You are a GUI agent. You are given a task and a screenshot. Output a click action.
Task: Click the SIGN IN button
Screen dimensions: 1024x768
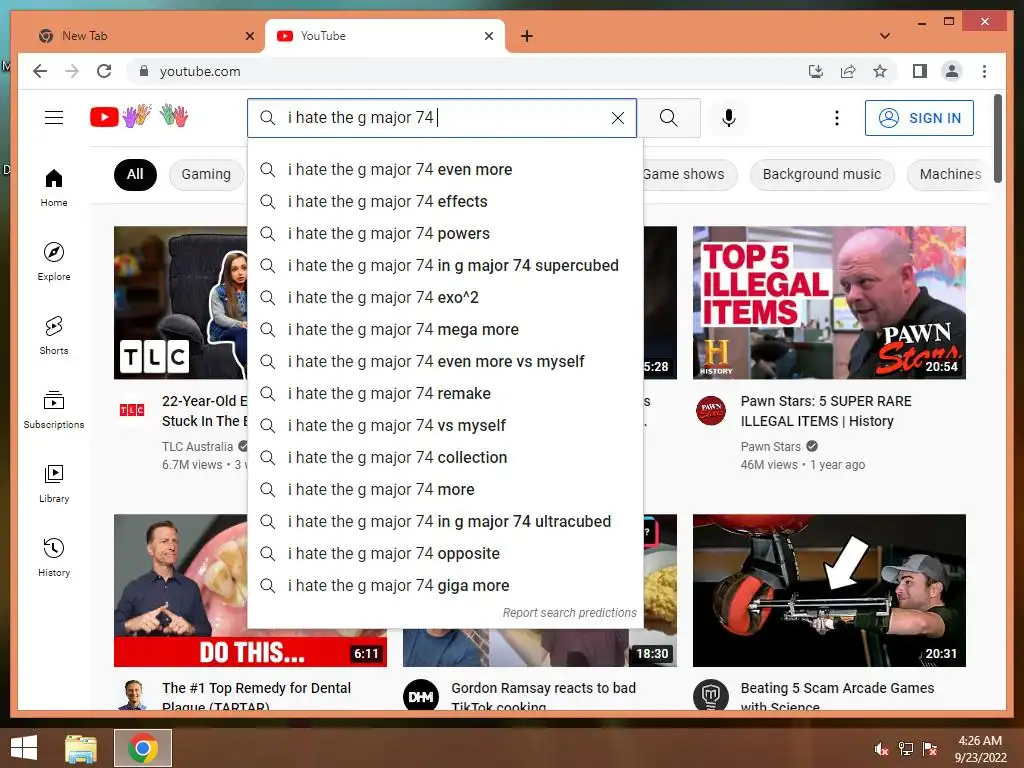pyautogui.click(x=919, y=118)
